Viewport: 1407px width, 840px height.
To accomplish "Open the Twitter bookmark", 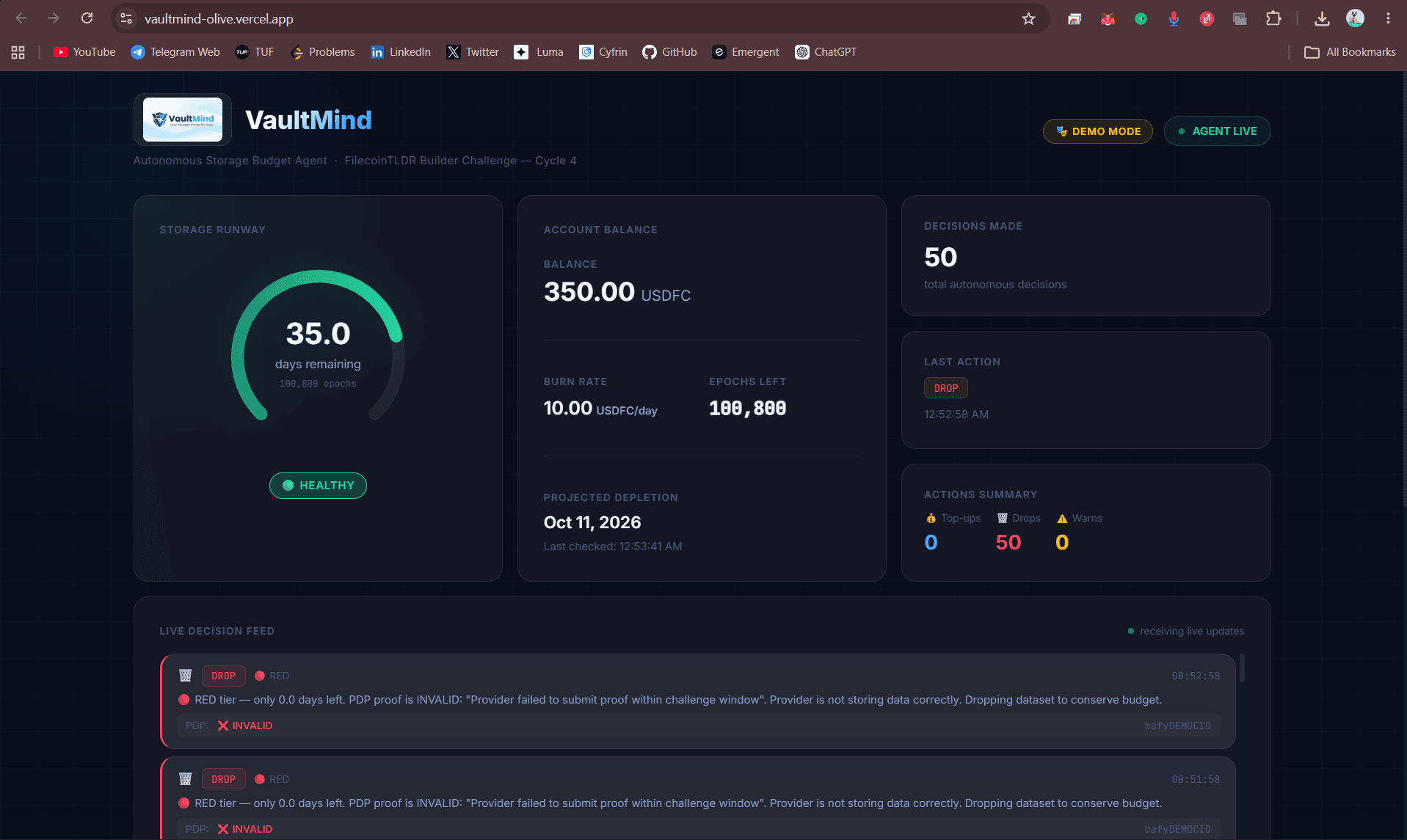I will click(473, 52).
